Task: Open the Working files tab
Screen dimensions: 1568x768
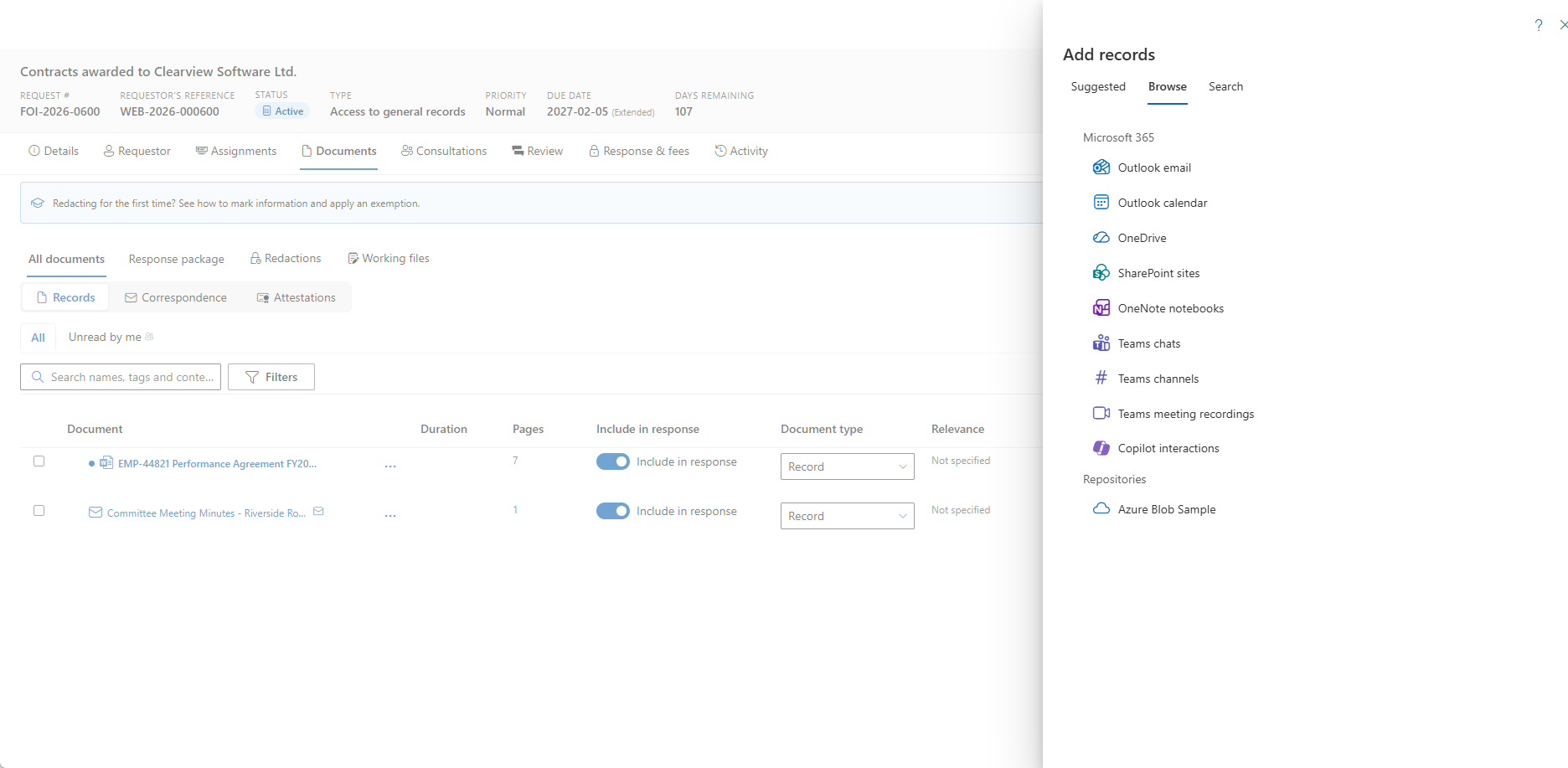Action: pos(389,258)
